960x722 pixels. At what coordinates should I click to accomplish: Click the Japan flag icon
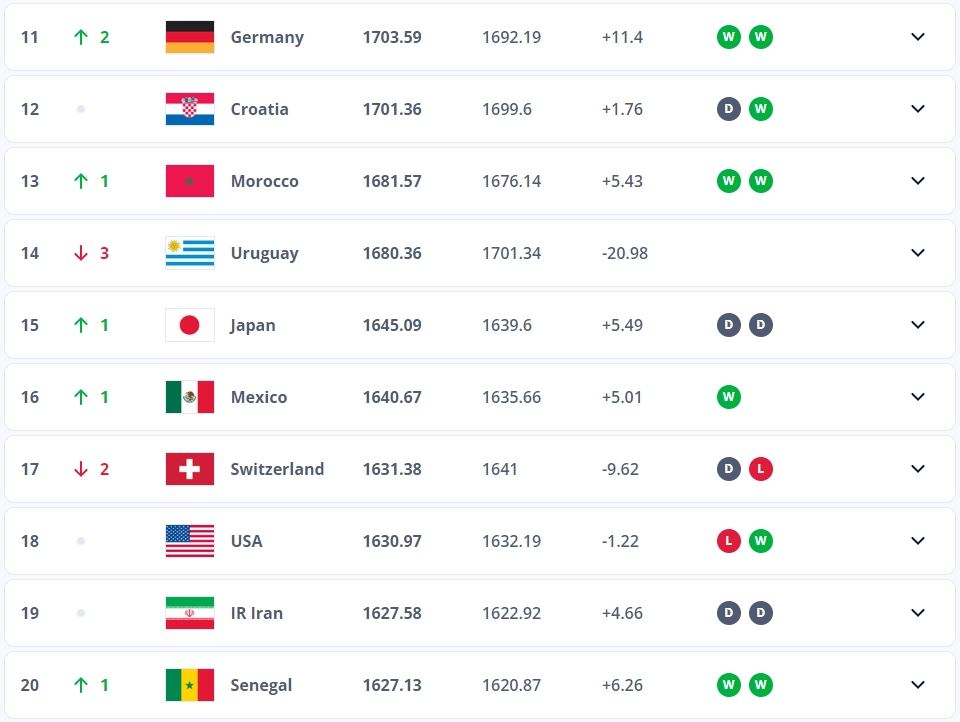pyautogui.click(x=190, y=325)
